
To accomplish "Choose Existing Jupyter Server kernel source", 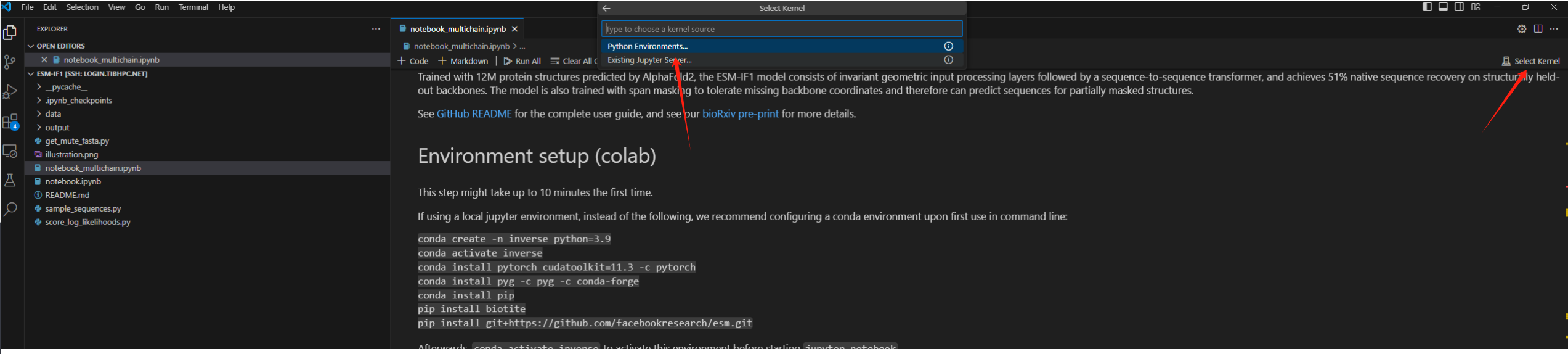I will click(x=781, y=60).
